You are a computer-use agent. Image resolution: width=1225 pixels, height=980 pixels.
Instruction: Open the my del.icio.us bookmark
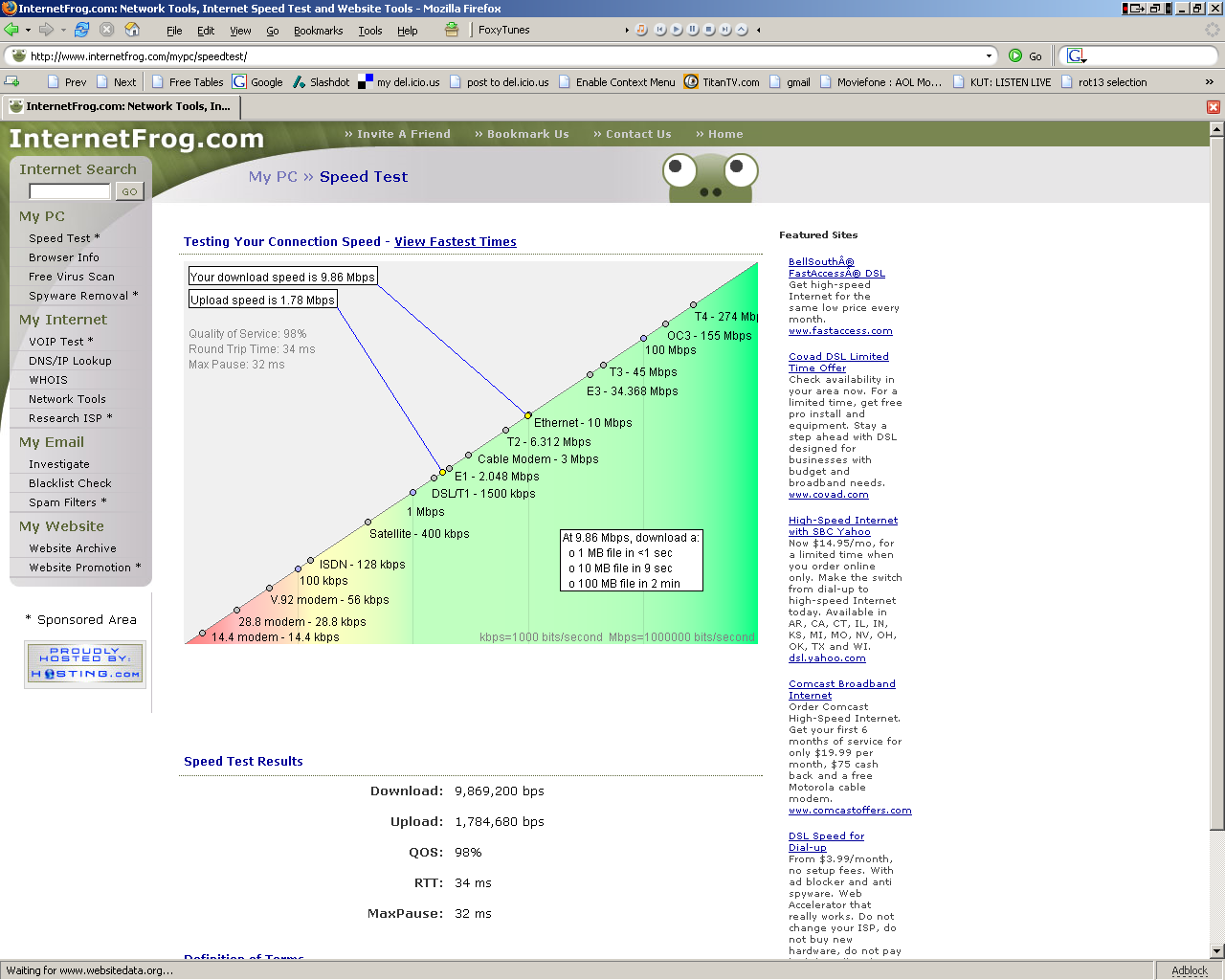click(x=399, y=82)
